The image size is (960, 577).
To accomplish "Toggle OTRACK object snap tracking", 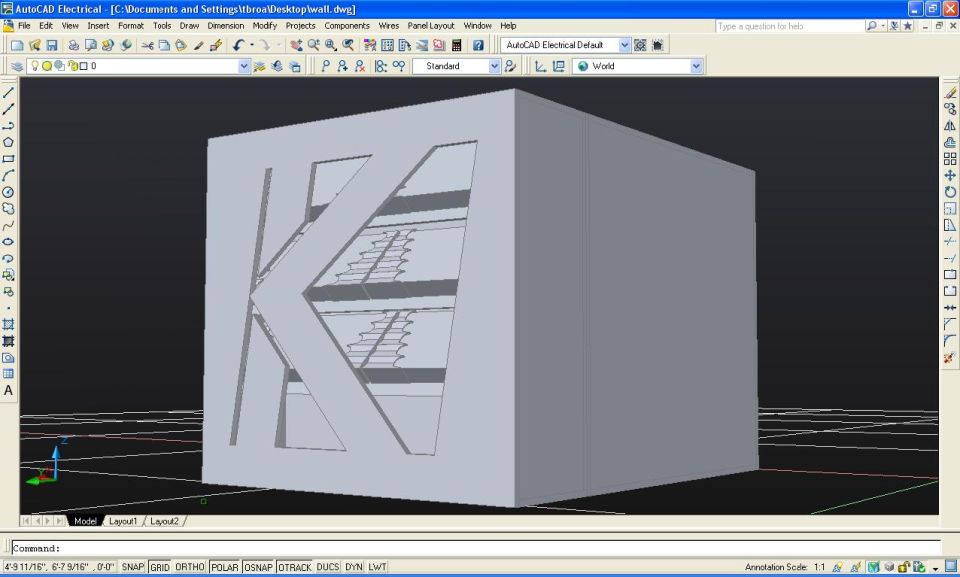I will (294, 567).
